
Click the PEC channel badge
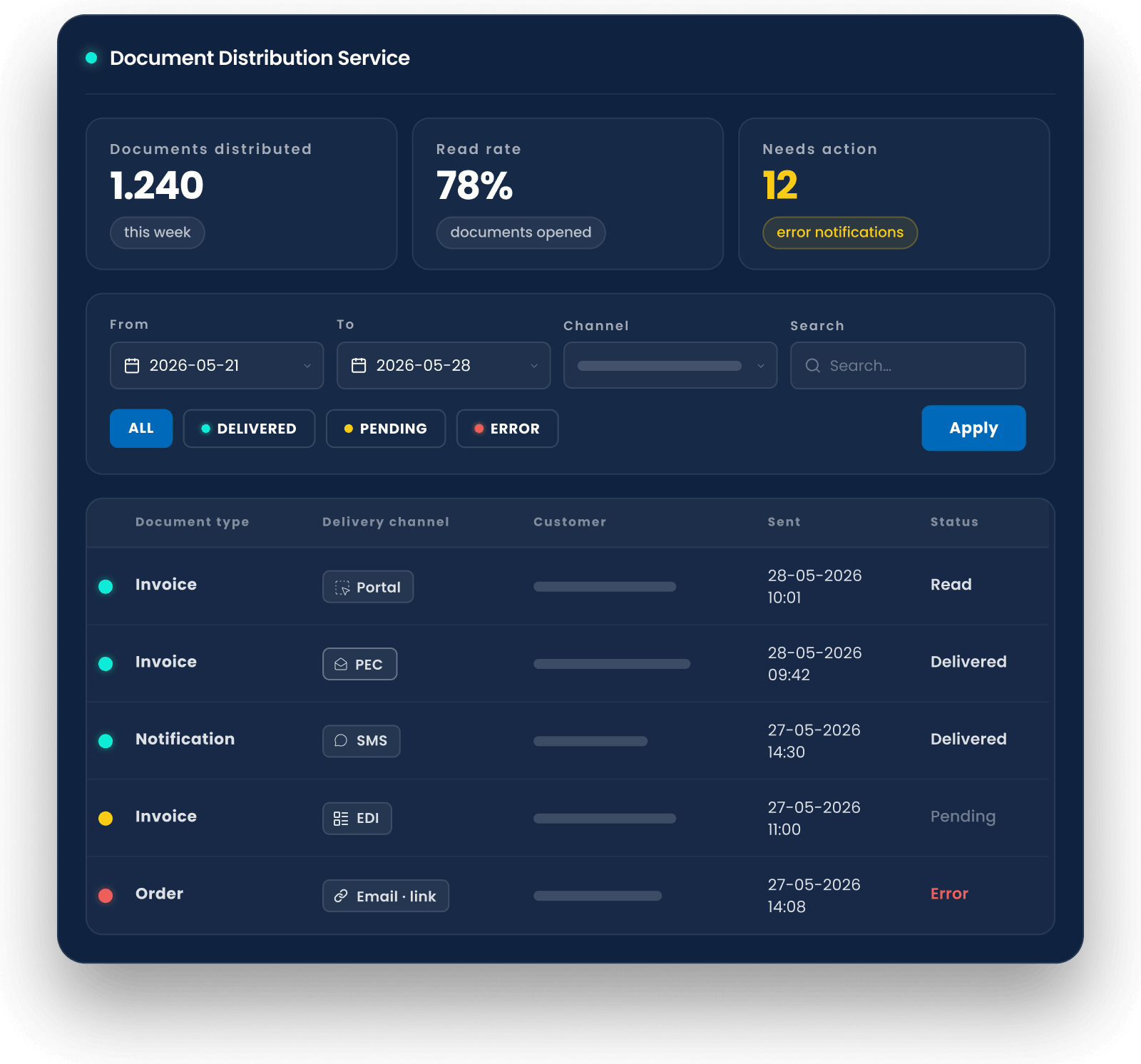tap(360, 664)
